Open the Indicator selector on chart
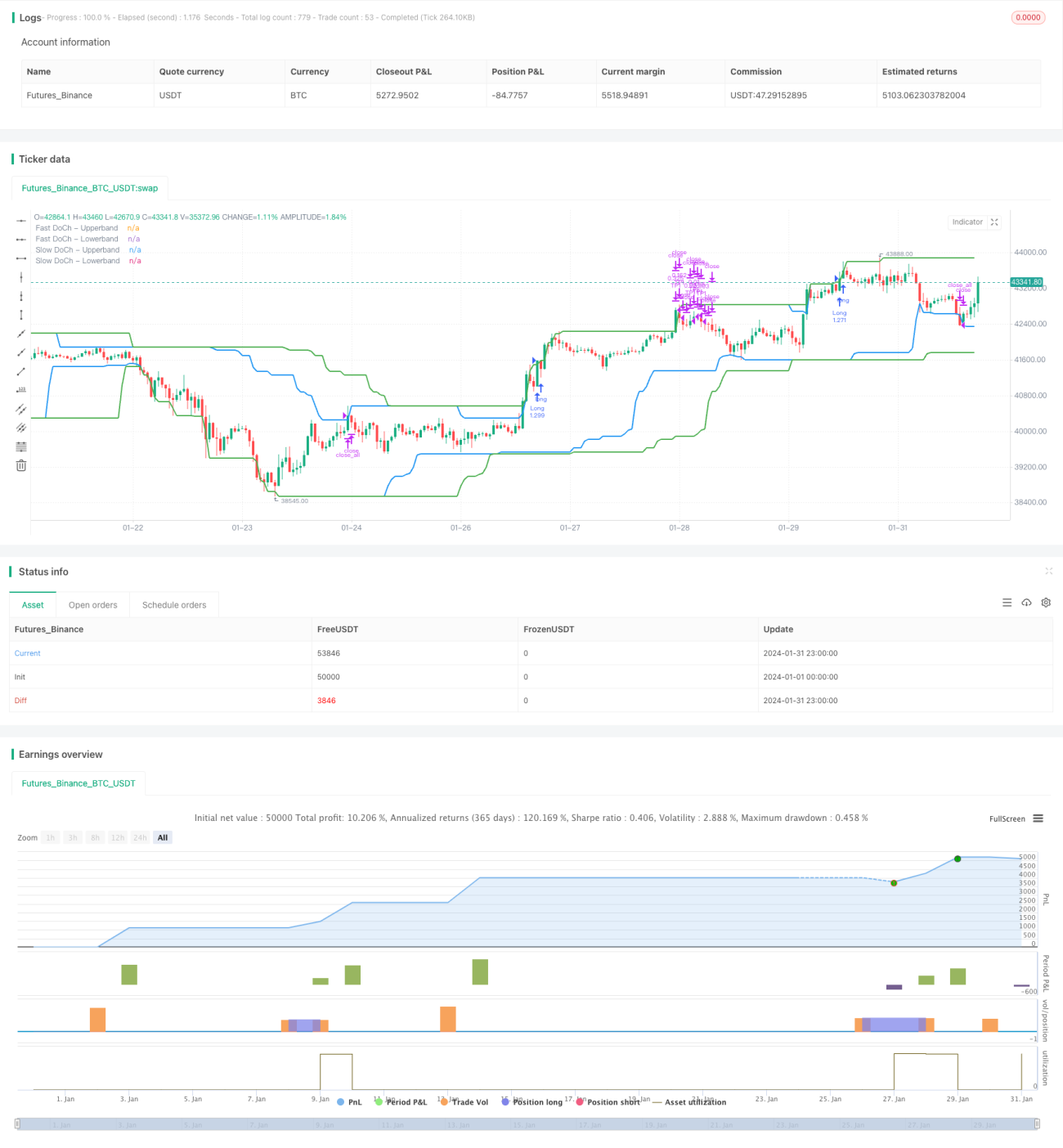 tap(967, 222)
